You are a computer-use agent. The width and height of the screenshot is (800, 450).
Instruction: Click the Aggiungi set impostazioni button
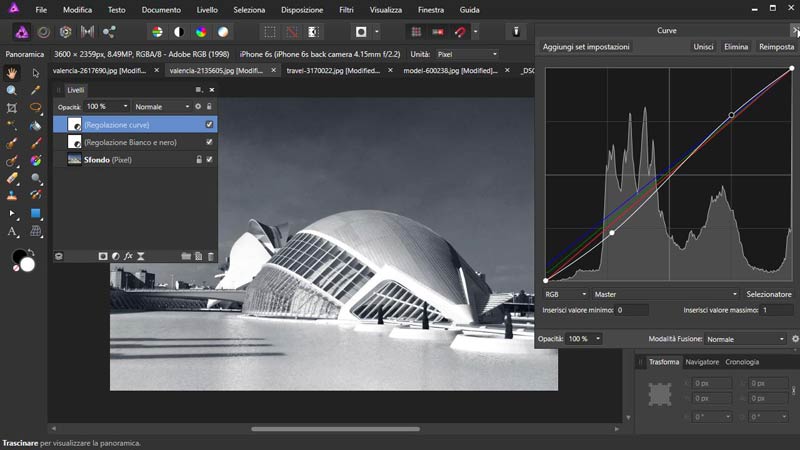coord(586,46)
